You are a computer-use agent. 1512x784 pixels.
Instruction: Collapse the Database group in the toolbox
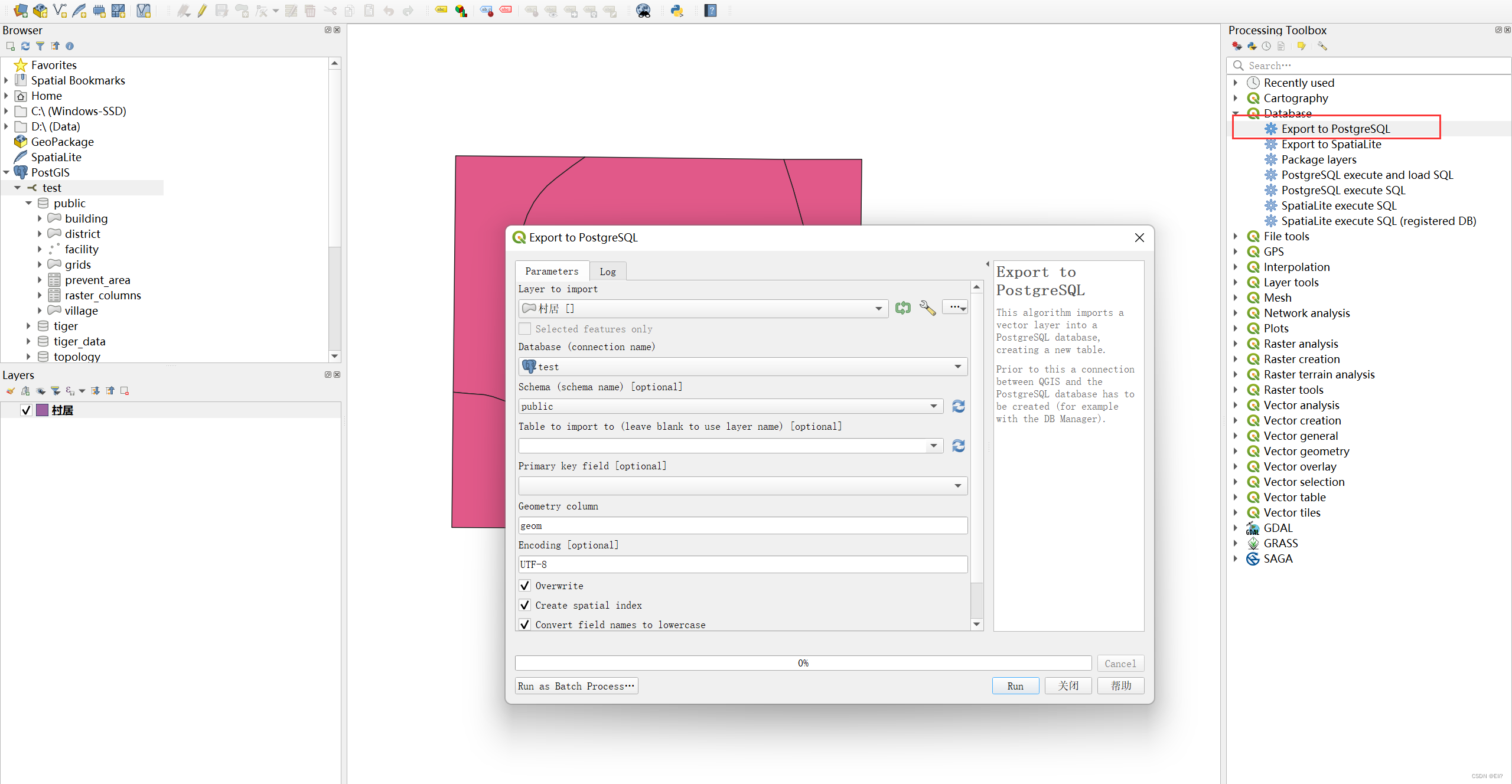(x=1236, y=113)
